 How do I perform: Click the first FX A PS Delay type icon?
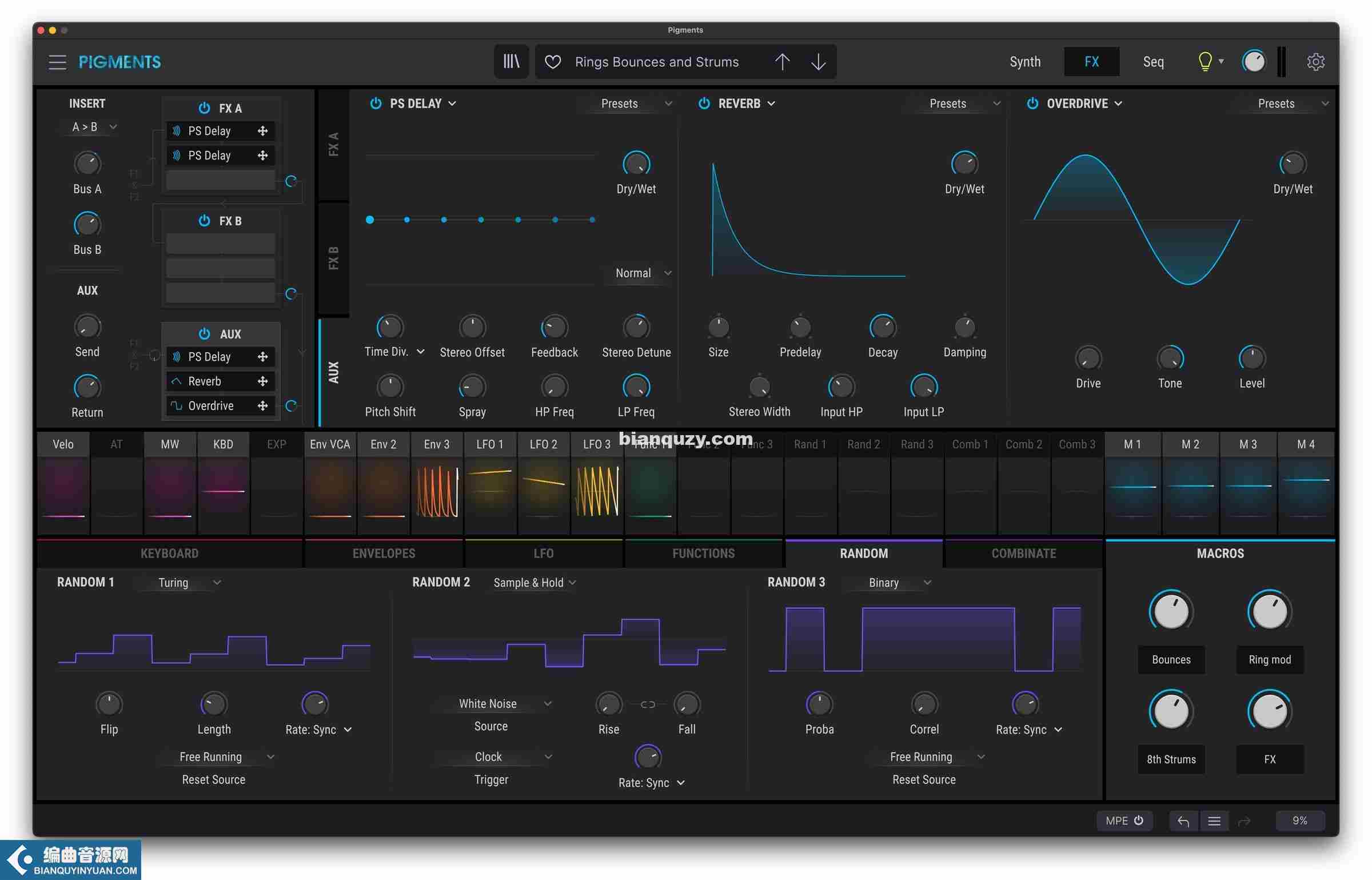177,131
